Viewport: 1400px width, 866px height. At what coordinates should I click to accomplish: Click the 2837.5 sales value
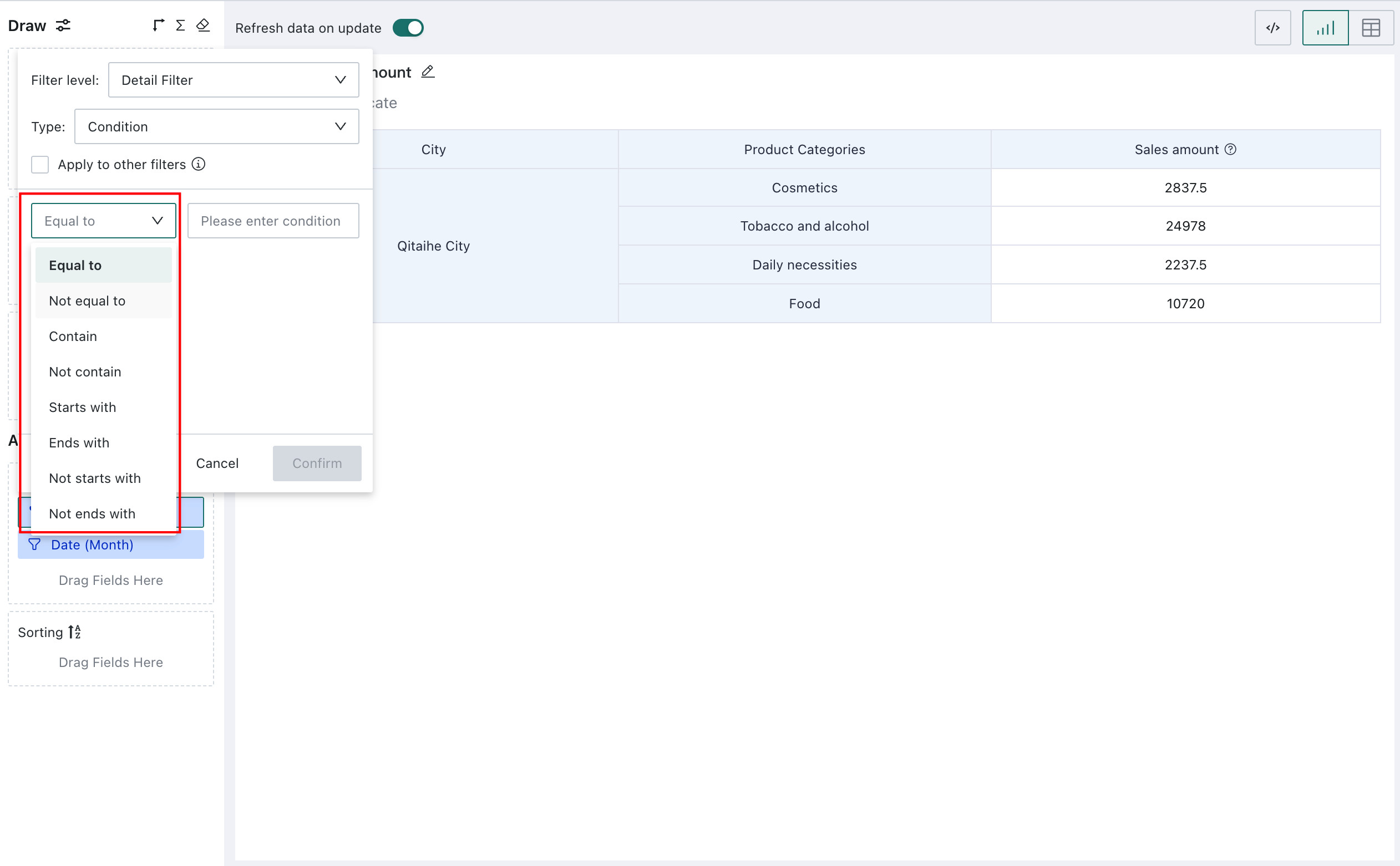point(1185,187)
